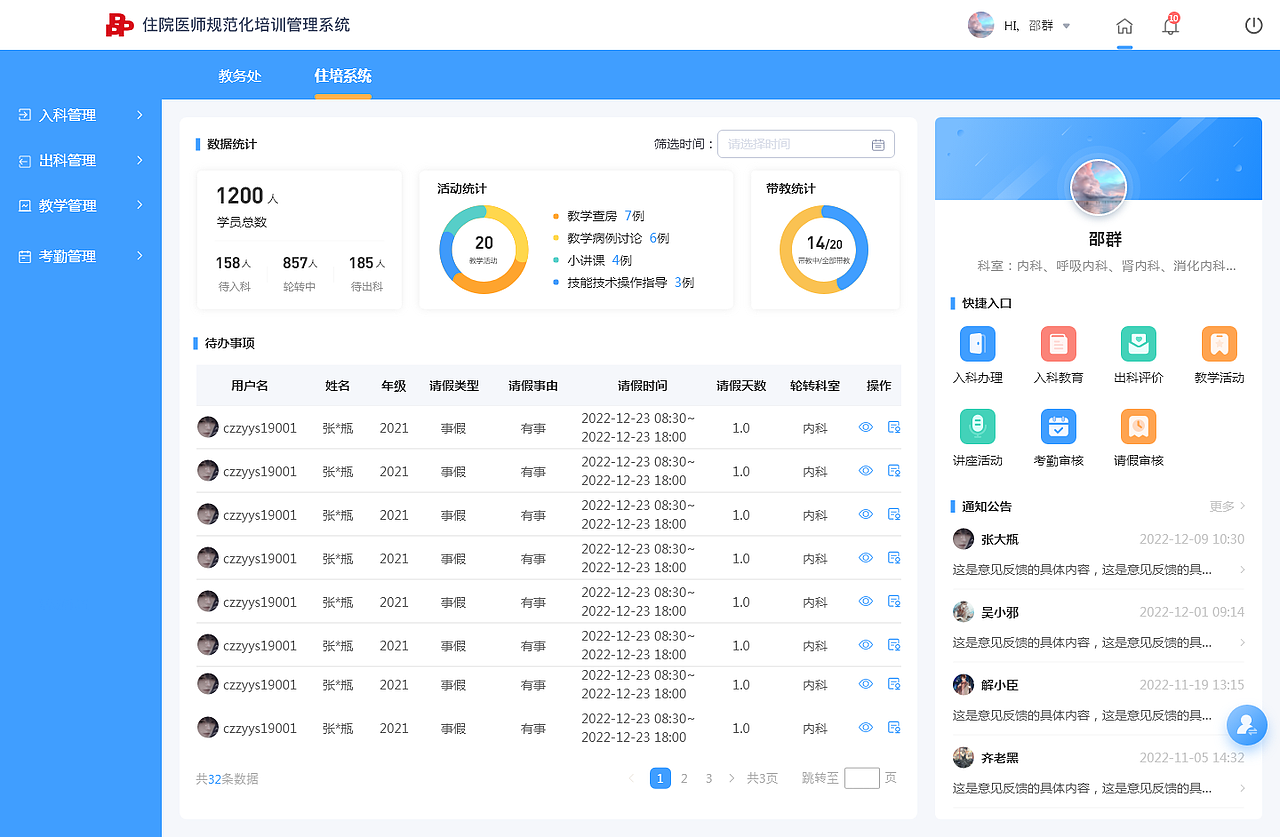Select the 入科教育 quick entry icon

point(1058,345)
